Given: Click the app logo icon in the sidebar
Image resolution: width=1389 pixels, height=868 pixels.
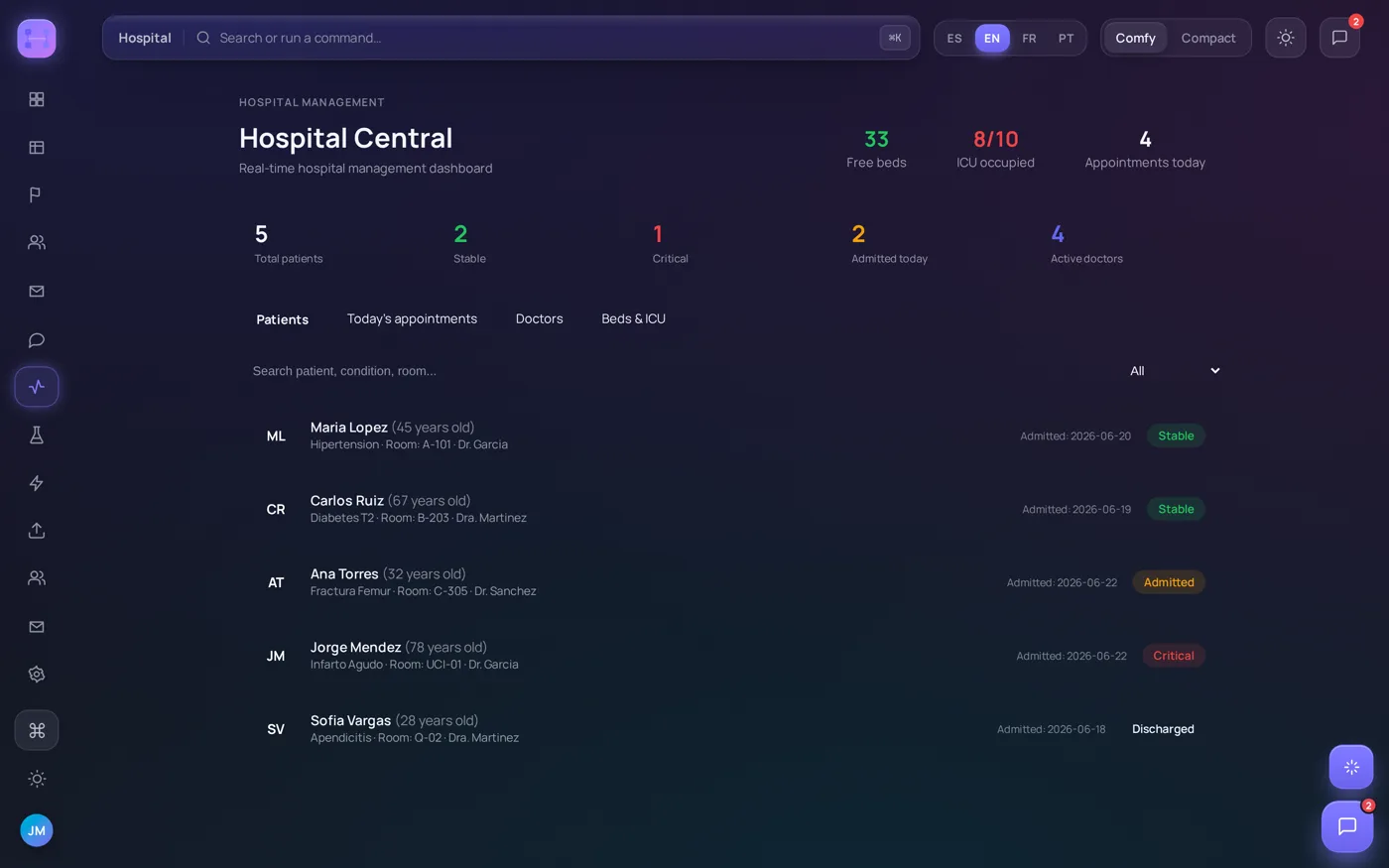Looking at the screenshot, I should click(37, 39).
